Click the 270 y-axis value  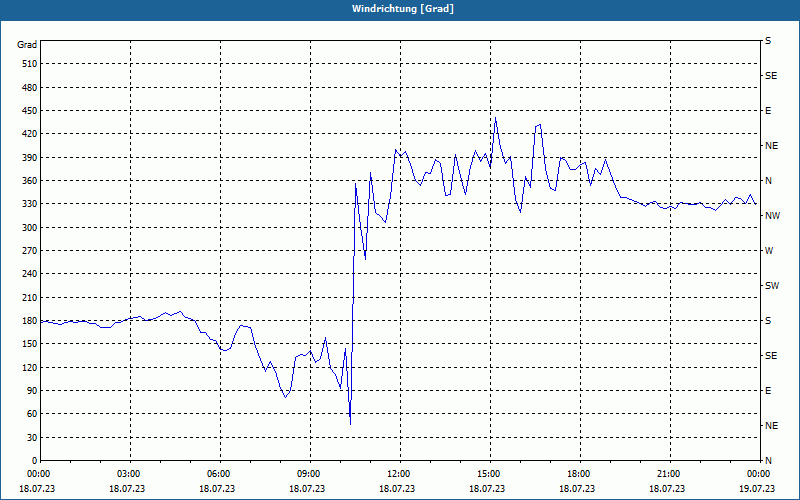pos(30,251)
